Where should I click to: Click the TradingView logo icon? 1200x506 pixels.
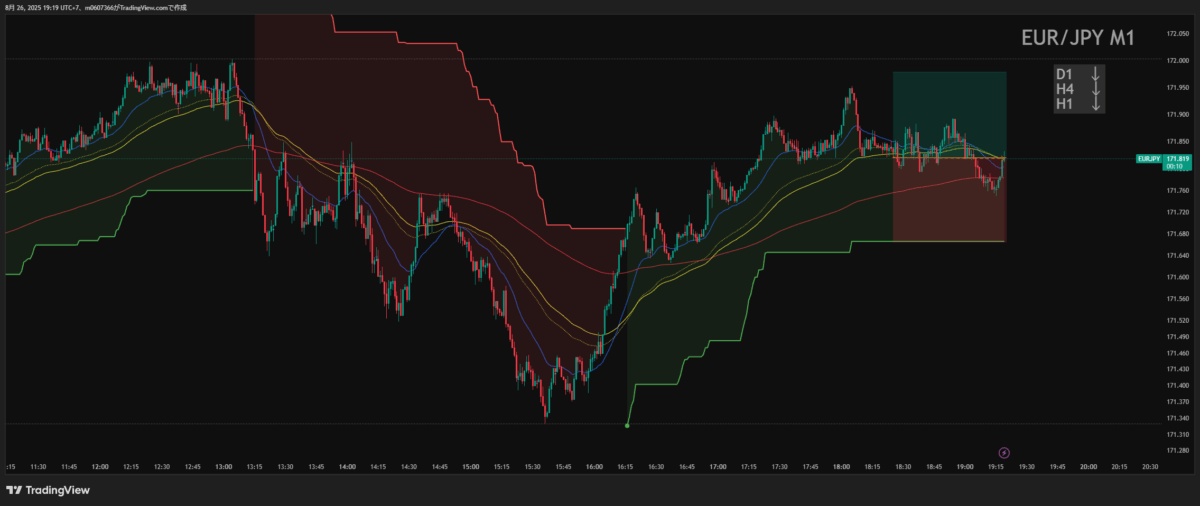tap(14, 490)
